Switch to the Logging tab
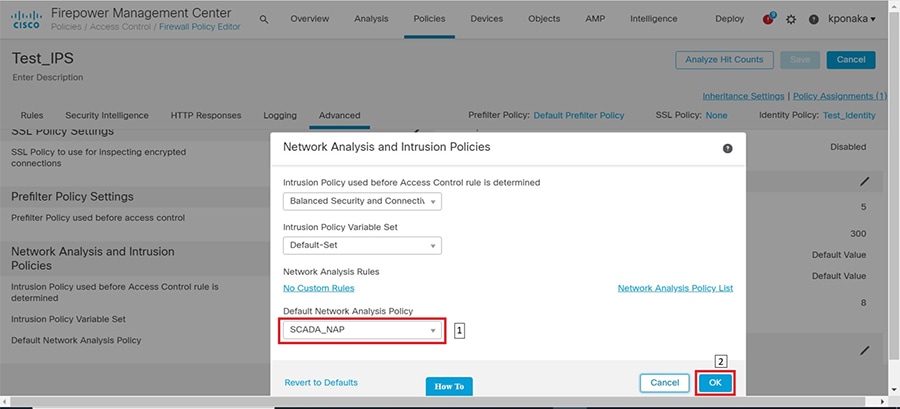The image size is (900, 409). point(280,115)
